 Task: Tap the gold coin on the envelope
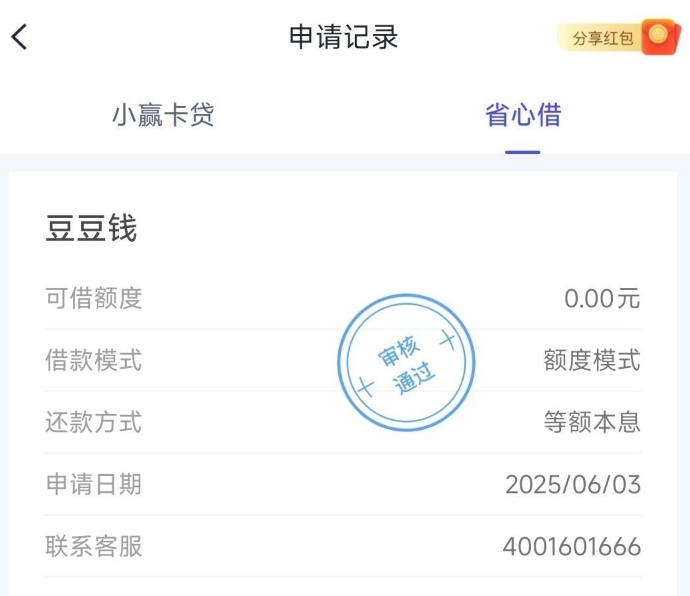658,33
